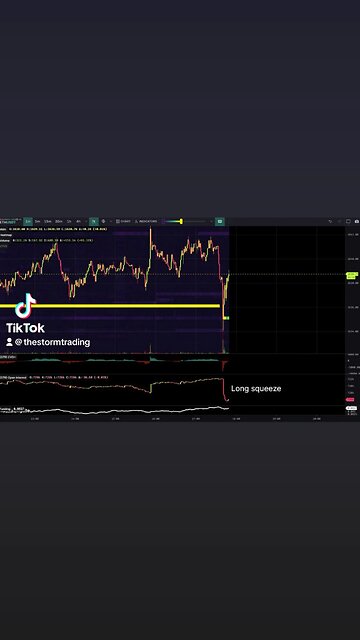Viewport: 360px width, 640px height.
Task: Select the 1m timeframe
Action: pos(28,221)
